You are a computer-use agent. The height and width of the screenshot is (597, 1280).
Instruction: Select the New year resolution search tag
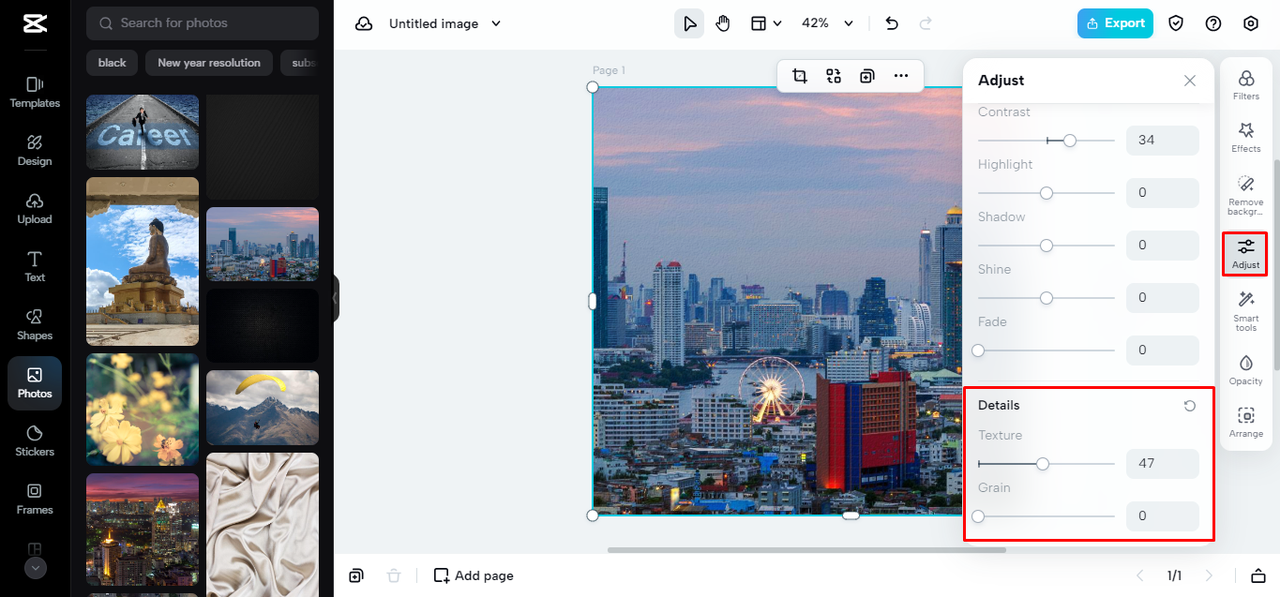209,63
